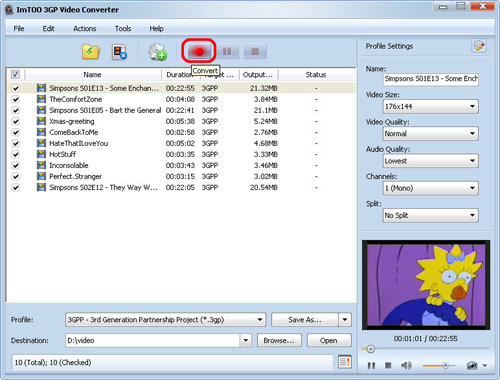Start conversion with the red Convert button
500x380 pixels.
click(x=199, y=51)
